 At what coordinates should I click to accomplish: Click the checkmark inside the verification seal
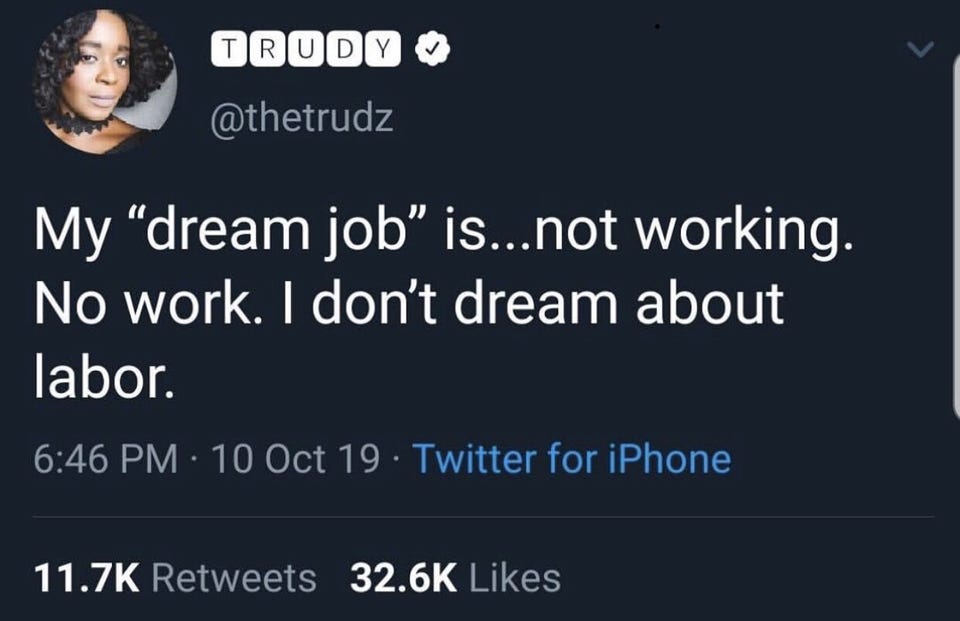pyautogui.click(x=431, y=48)
